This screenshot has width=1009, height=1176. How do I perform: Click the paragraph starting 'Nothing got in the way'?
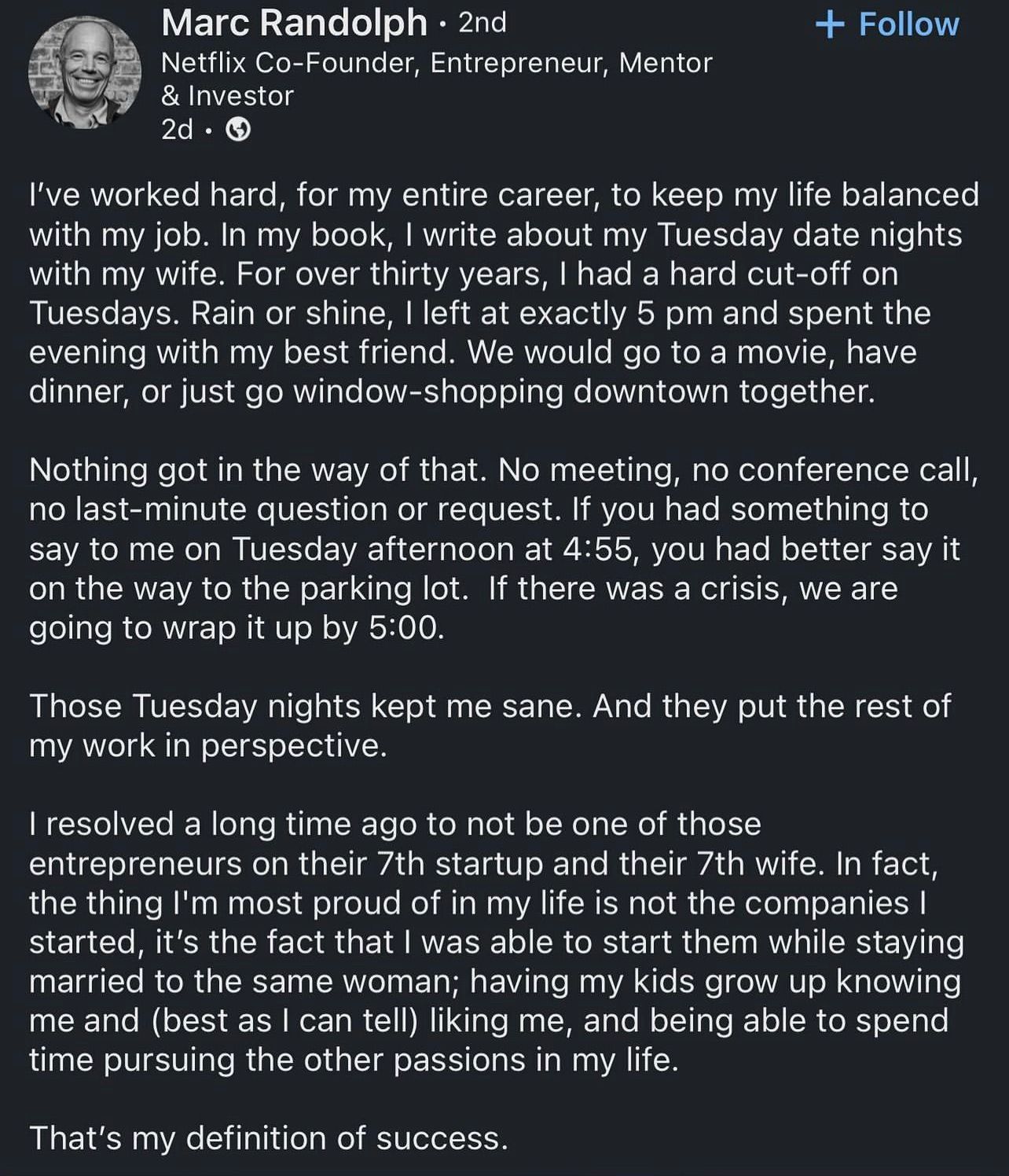(504, 549)
